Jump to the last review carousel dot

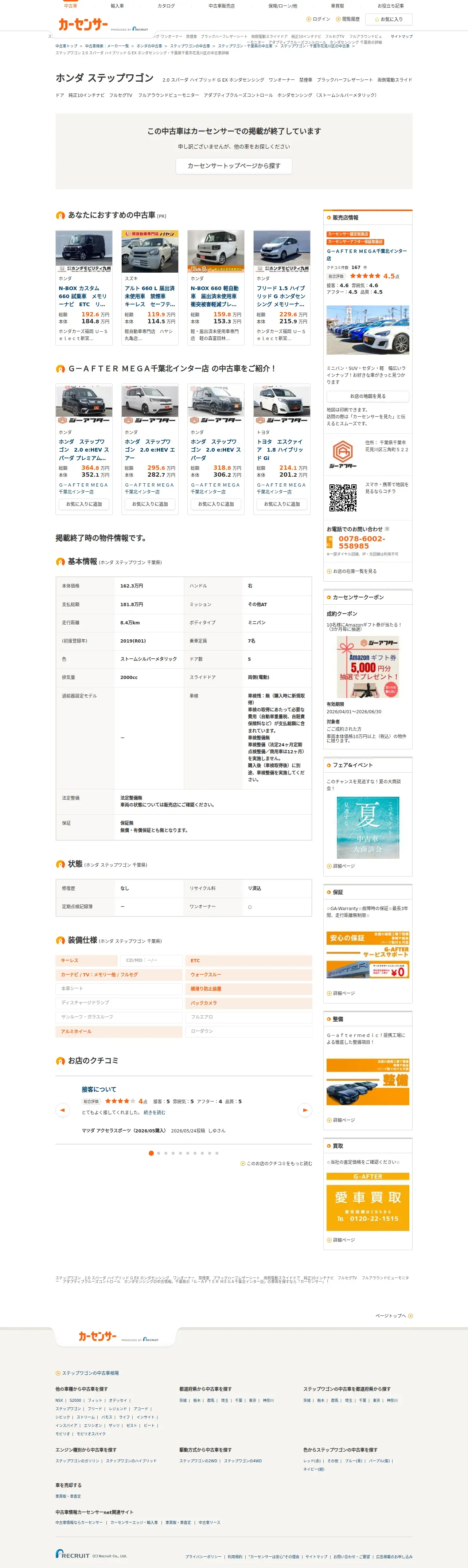point(217,1153)
